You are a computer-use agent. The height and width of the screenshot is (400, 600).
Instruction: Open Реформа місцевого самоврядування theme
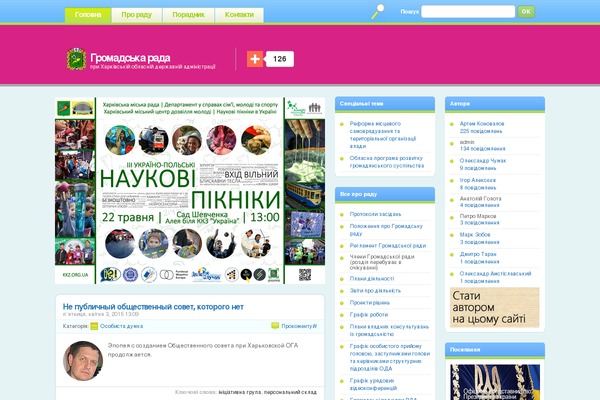coord(383,135)
